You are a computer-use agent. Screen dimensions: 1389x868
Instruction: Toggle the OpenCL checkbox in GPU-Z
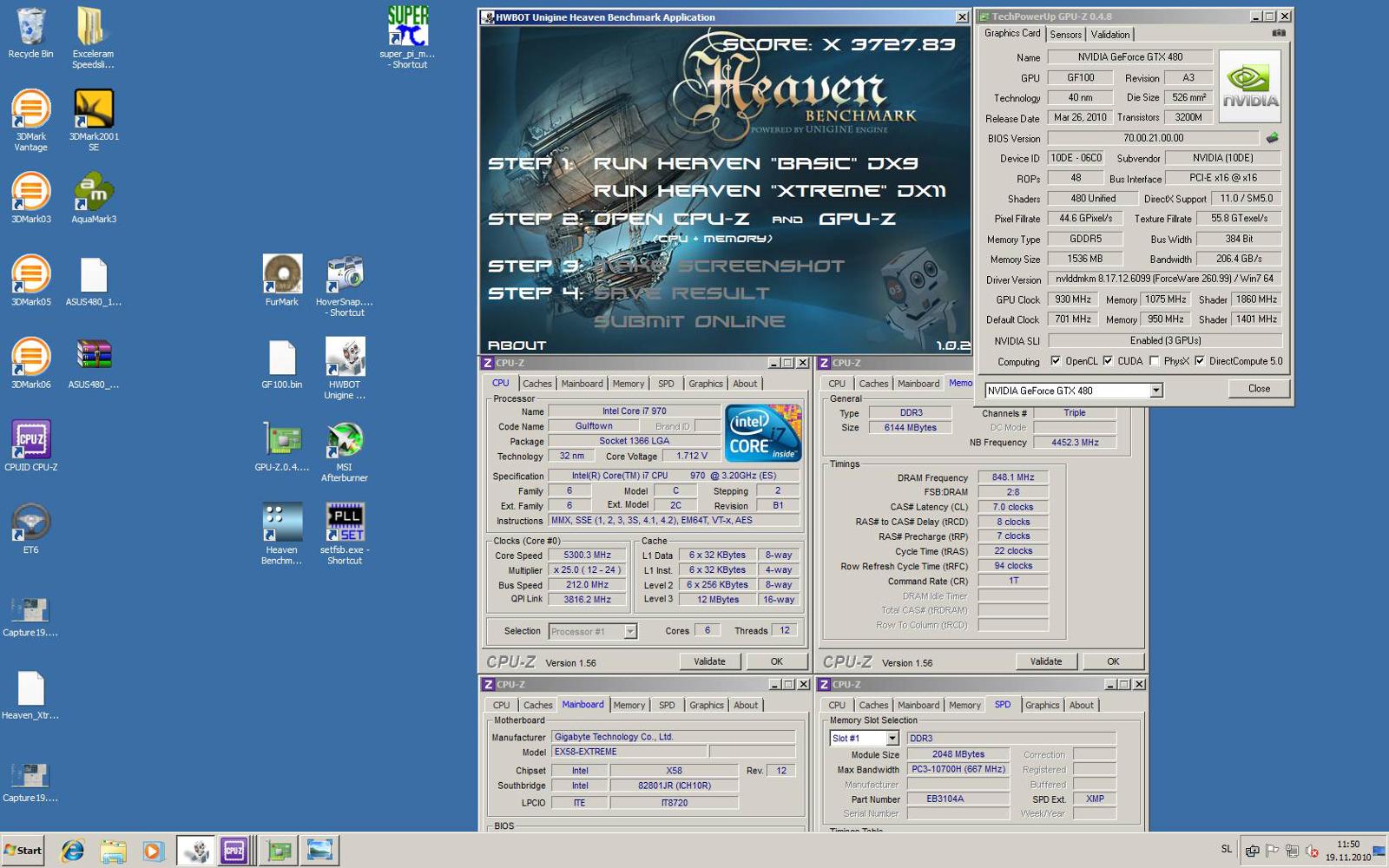click(x=1056, y=361)
